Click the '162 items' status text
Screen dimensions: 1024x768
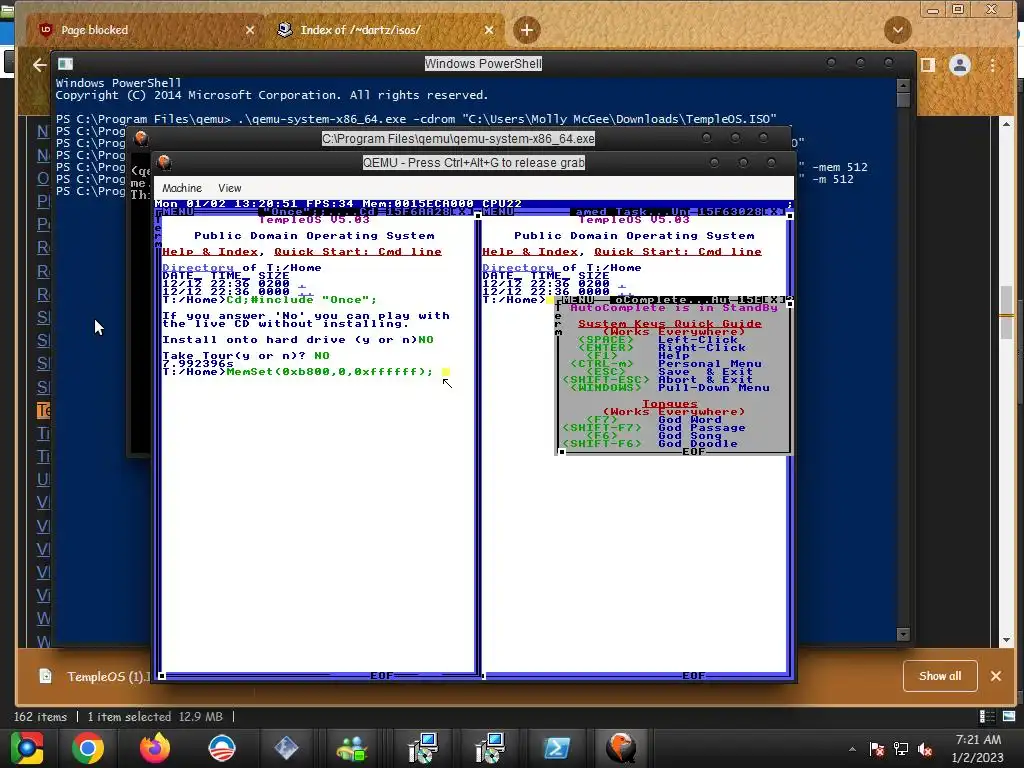pos(40,716)
